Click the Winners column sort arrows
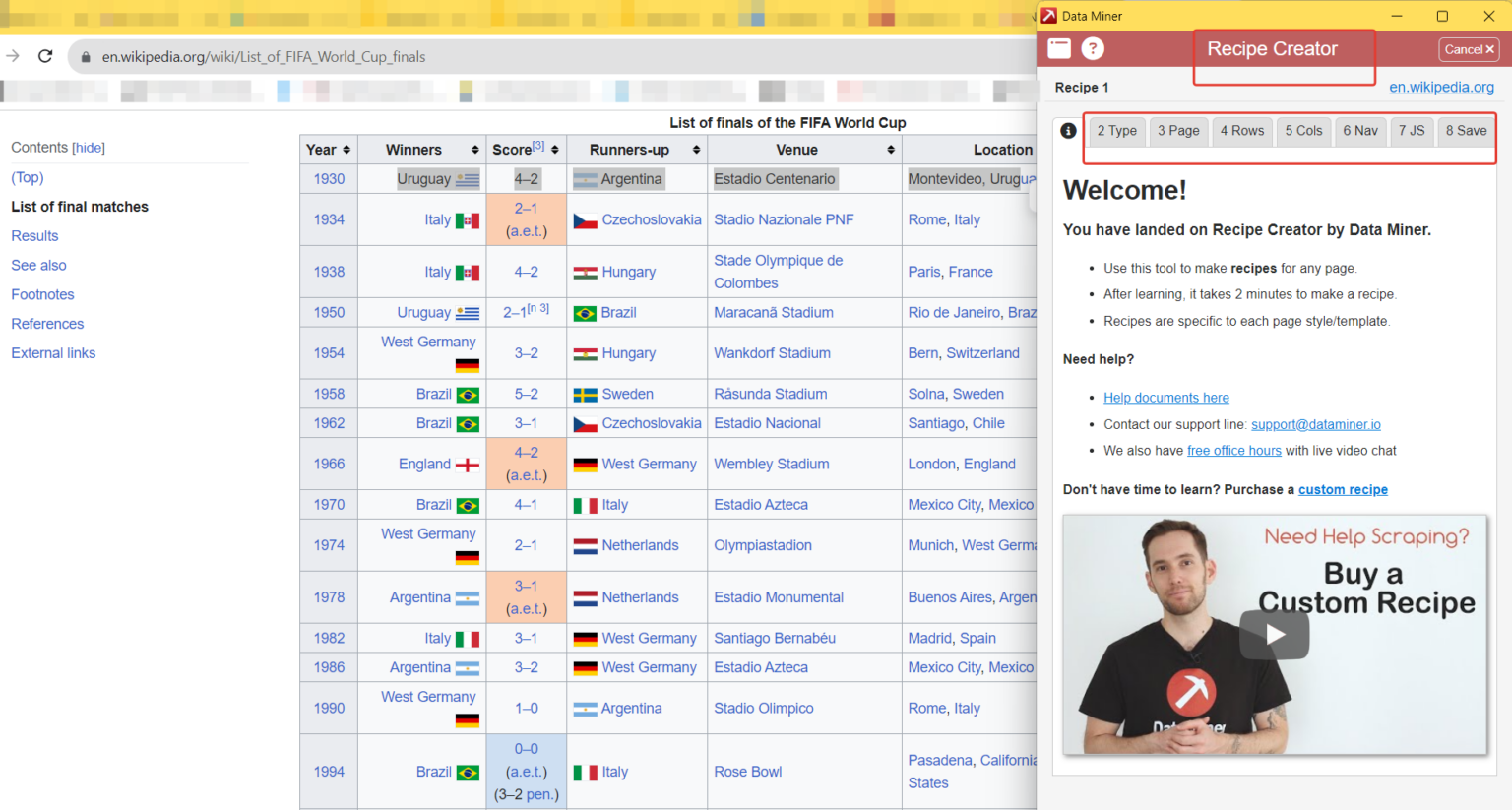The width and height of the screenshot is (1512, 810). point(473,149)
